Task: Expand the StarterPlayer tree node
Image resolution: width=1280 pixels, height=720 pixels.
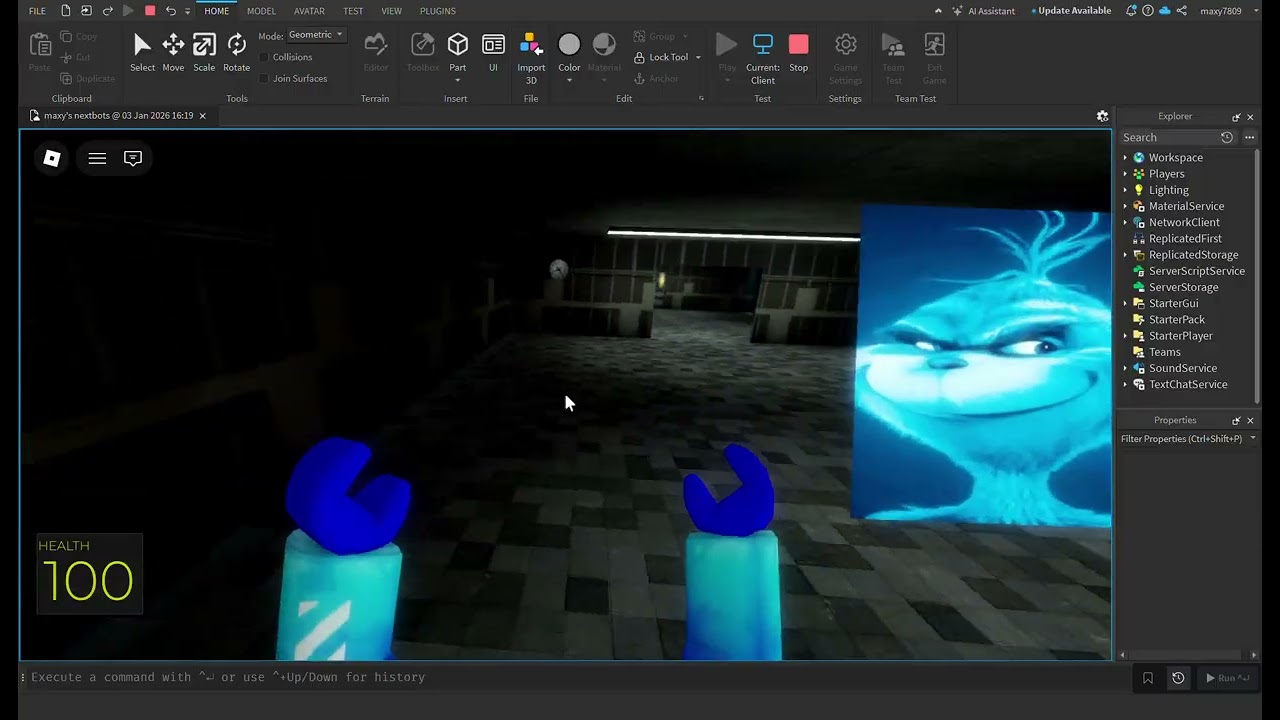Action: tap(1125, 336)
